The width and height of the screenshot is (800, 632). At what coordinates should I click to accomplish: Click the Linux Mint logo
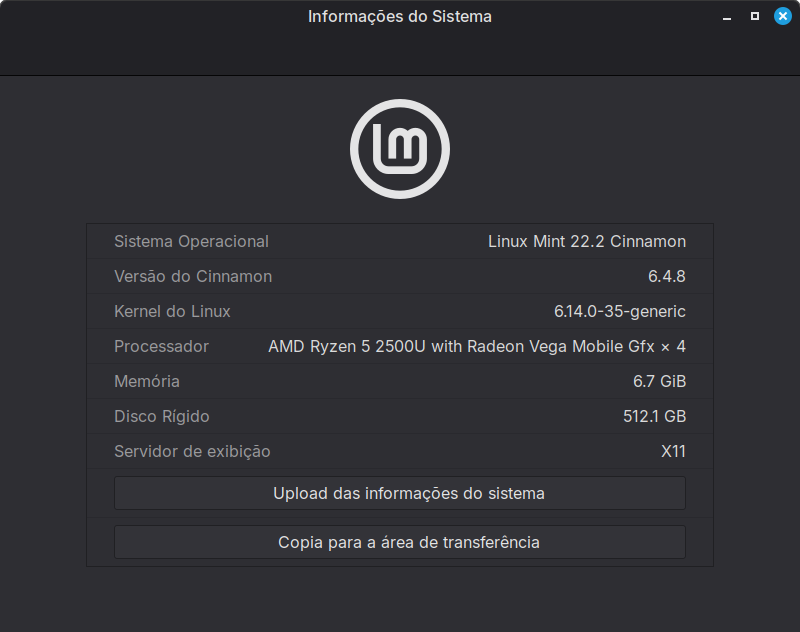[x=400, y=149]
